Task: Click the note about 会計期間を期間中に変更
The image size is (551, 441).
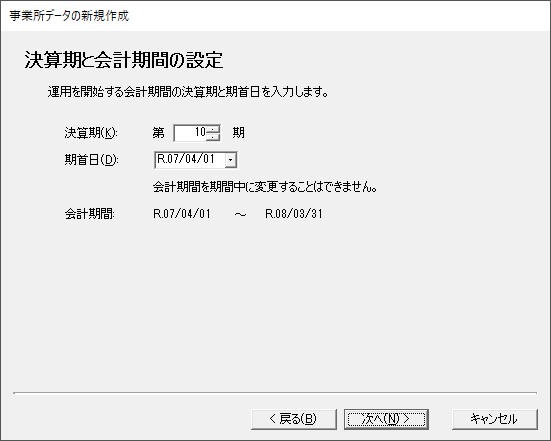Action: click(x=265, y=187)
